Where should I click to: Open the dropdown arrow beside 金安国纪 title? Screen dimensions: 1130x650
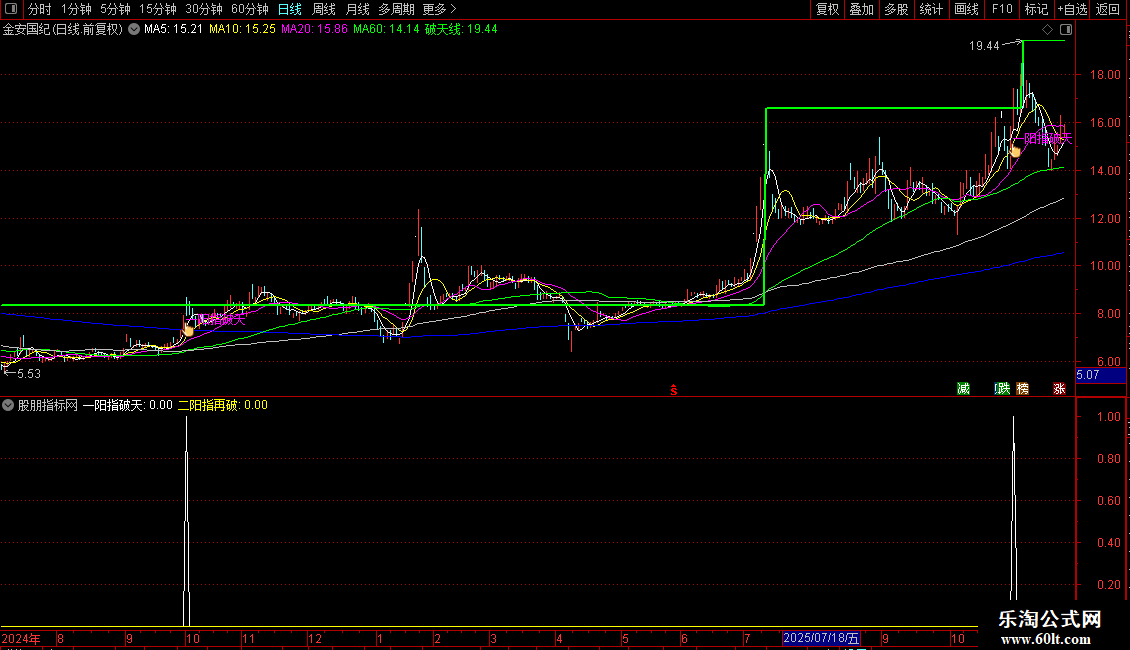pyautogui.click(x=133, y=30)
